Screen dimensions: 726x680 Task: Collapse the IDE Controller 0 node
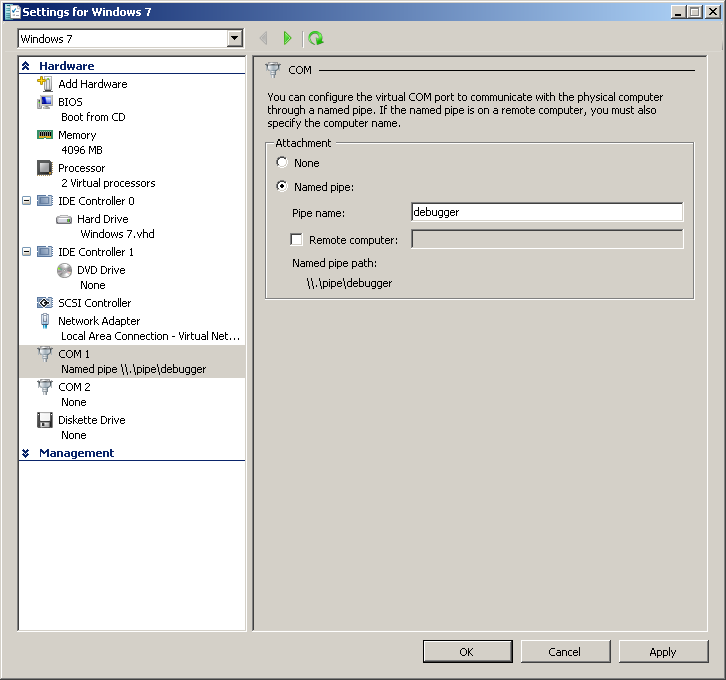coord(27,200)
